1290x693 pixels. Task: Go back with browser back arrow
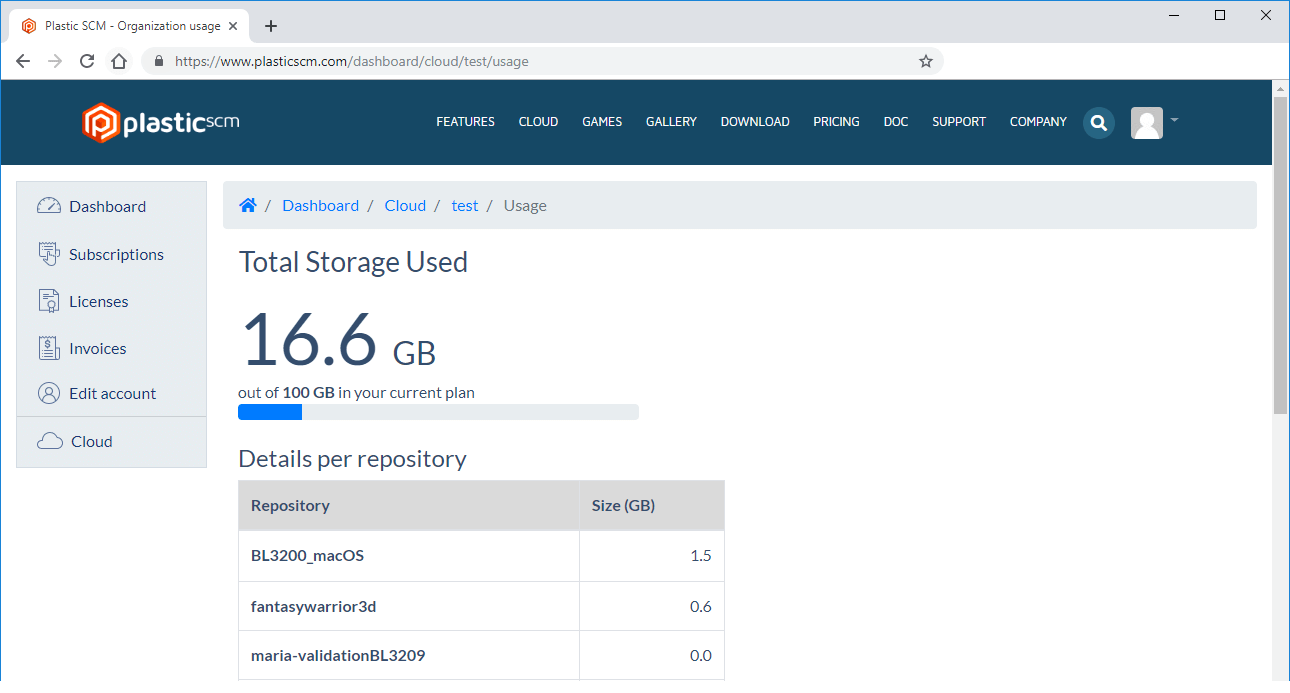coord(23,61)
